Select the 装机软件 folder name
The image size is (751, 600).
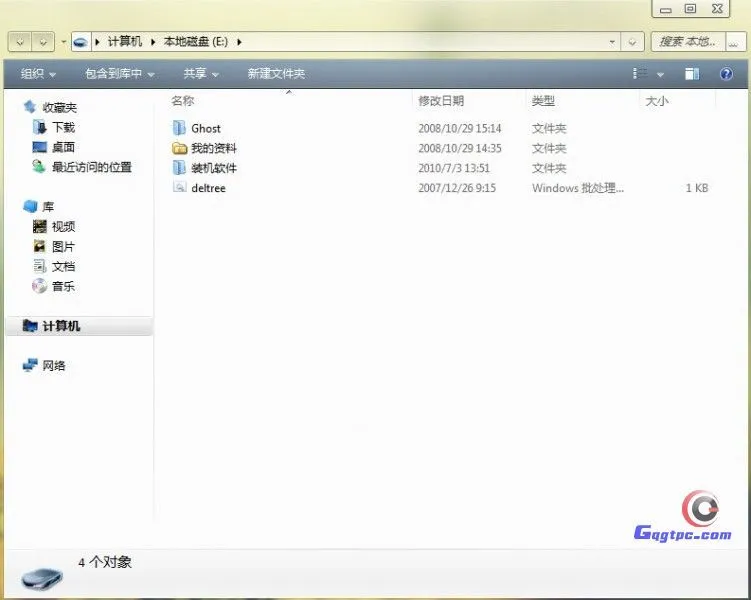(x=214, y=168)
